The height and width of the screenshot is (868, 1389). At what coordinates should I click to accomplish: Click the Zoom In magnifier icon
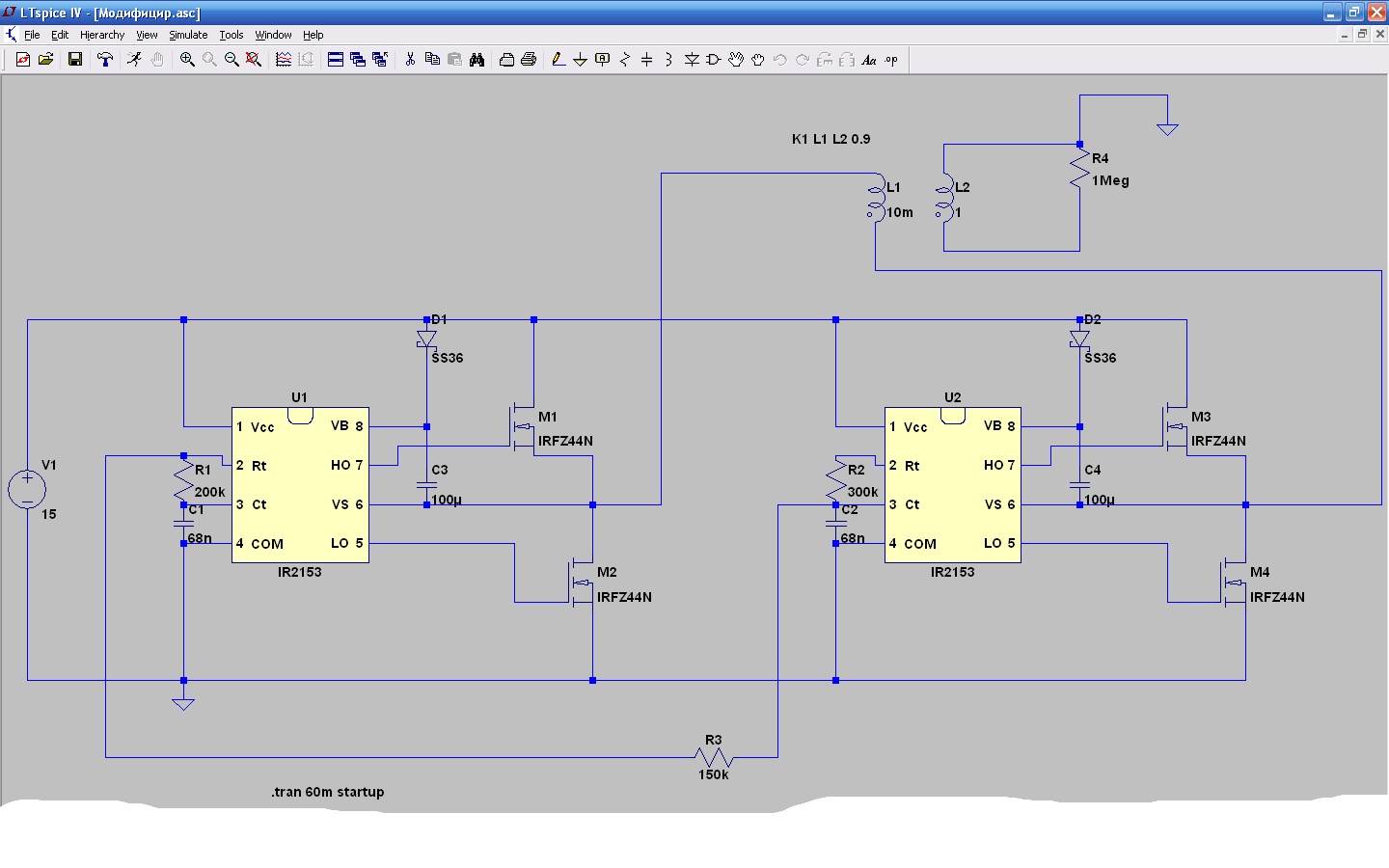(x=187, y=60)
